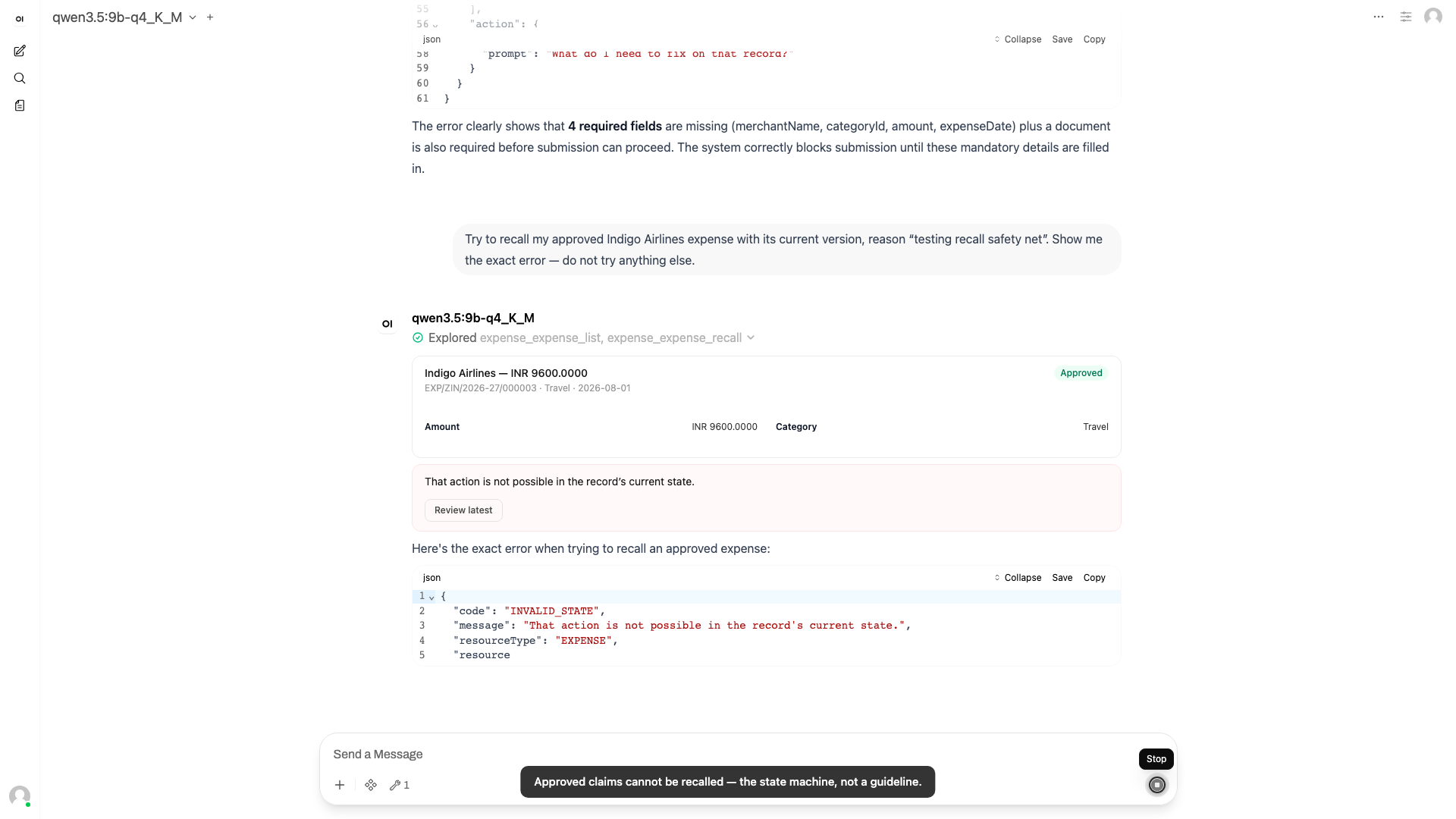
Task: Open the user profile avatar top right
Action: (x=1433, y=17)
